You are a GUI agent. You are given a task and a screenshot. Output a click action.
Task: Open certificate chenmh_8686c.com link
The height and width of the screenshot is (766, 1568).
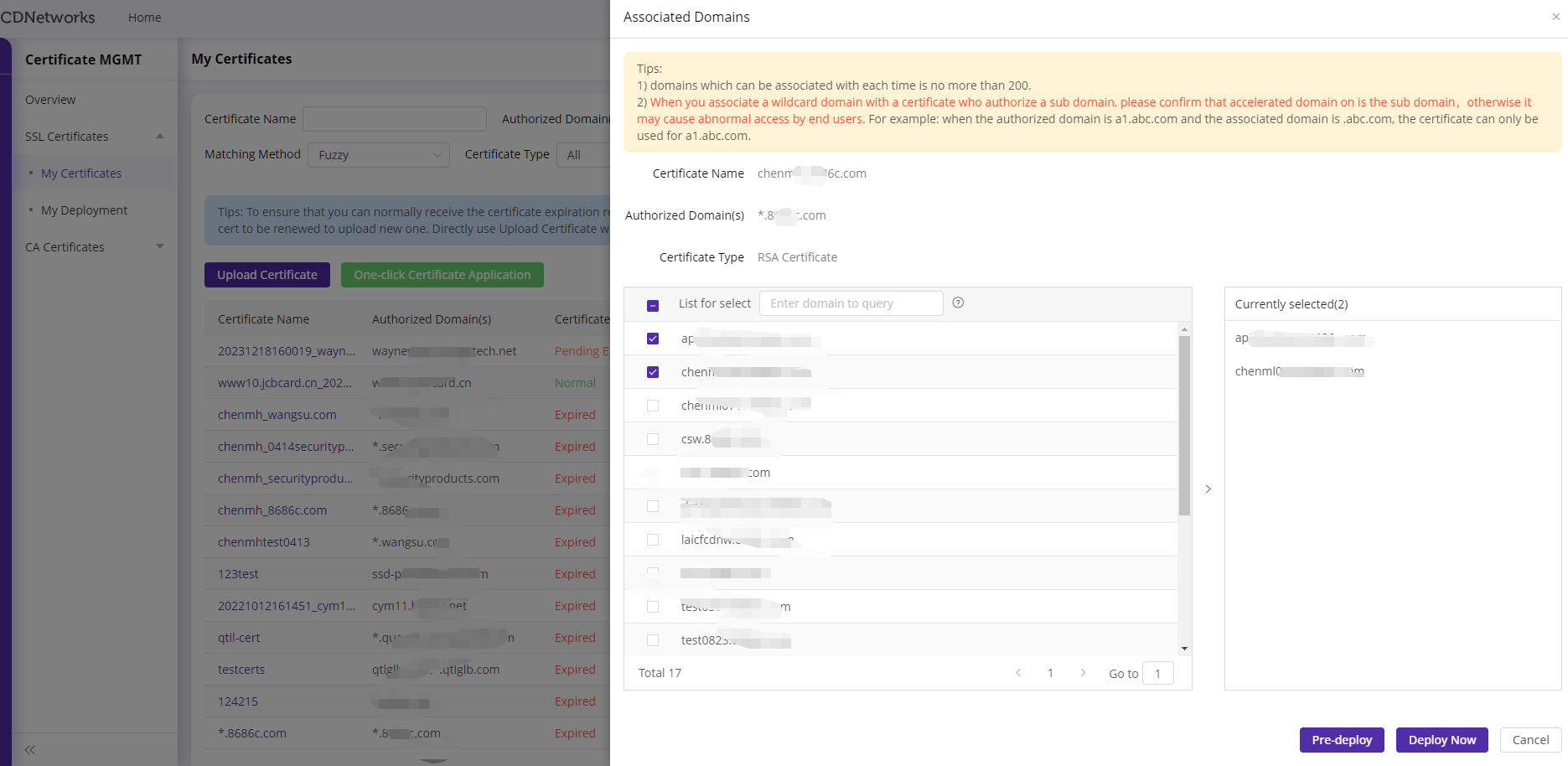[x=272, y=510]
